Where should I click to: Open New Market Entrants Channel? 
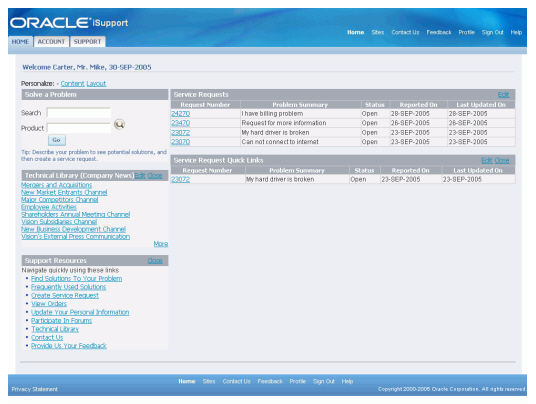[x=64, y=192]
